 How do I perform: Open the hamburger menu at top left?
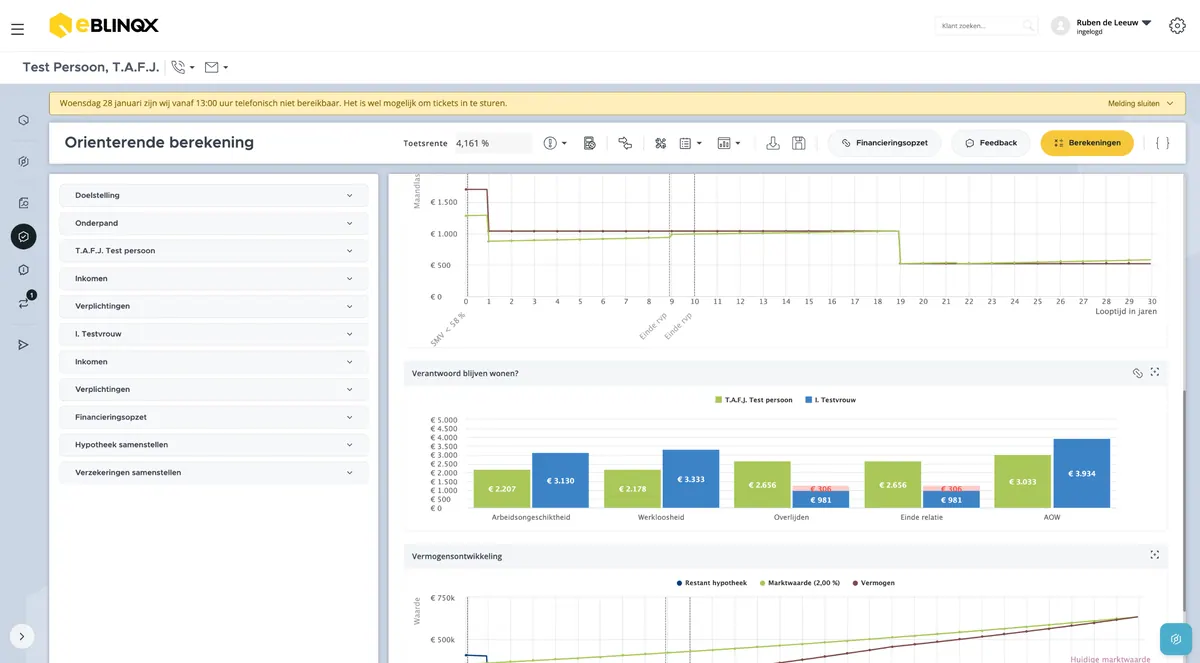click(x=17, y=29)
